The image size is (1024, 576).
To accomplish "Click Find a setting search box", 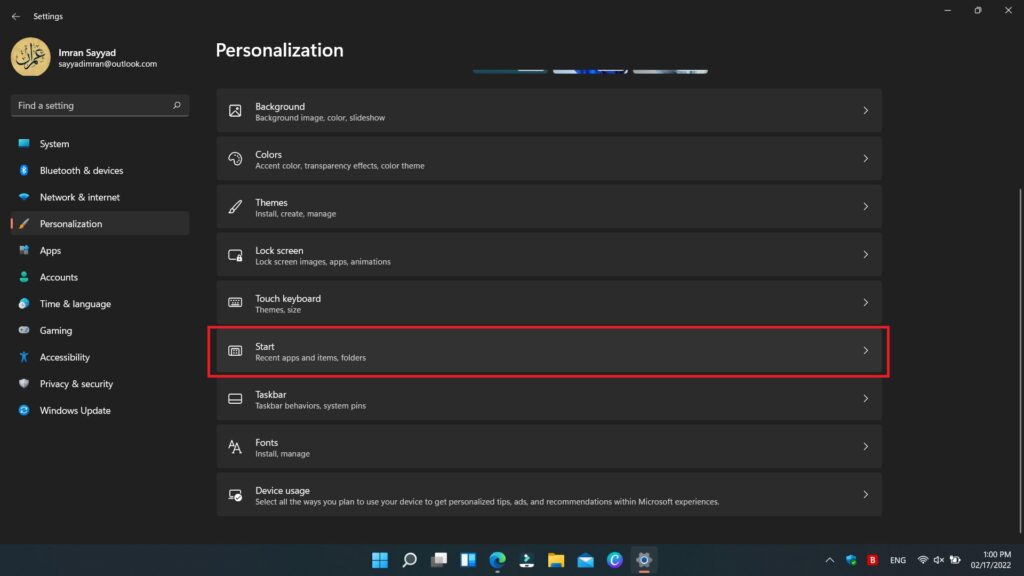I will coord(100,105).
